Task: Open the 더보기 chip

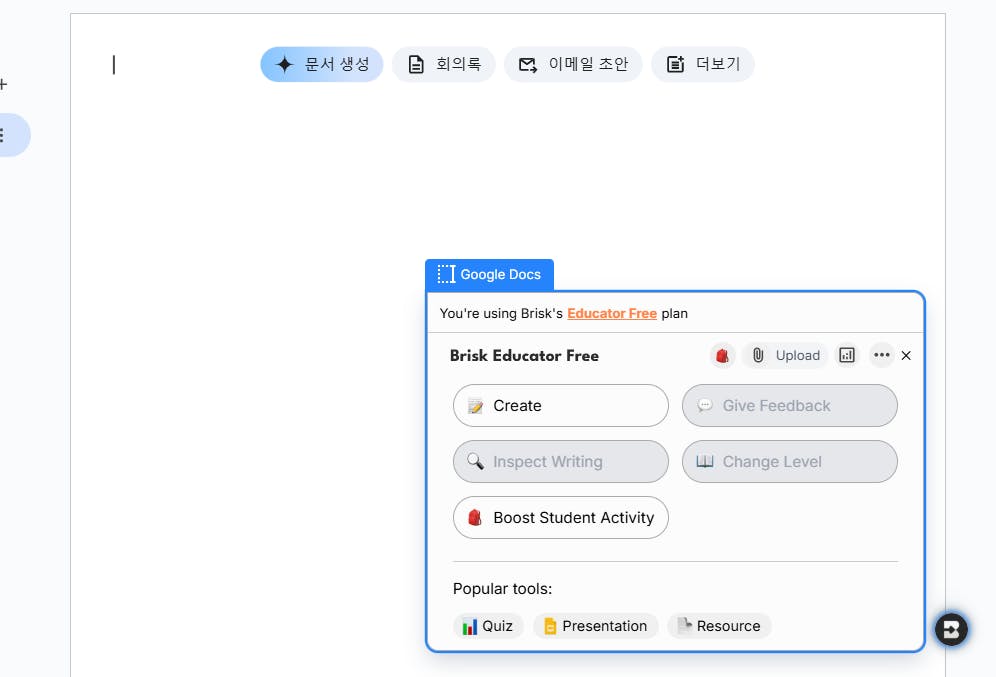Action: (x=703, y=64)
